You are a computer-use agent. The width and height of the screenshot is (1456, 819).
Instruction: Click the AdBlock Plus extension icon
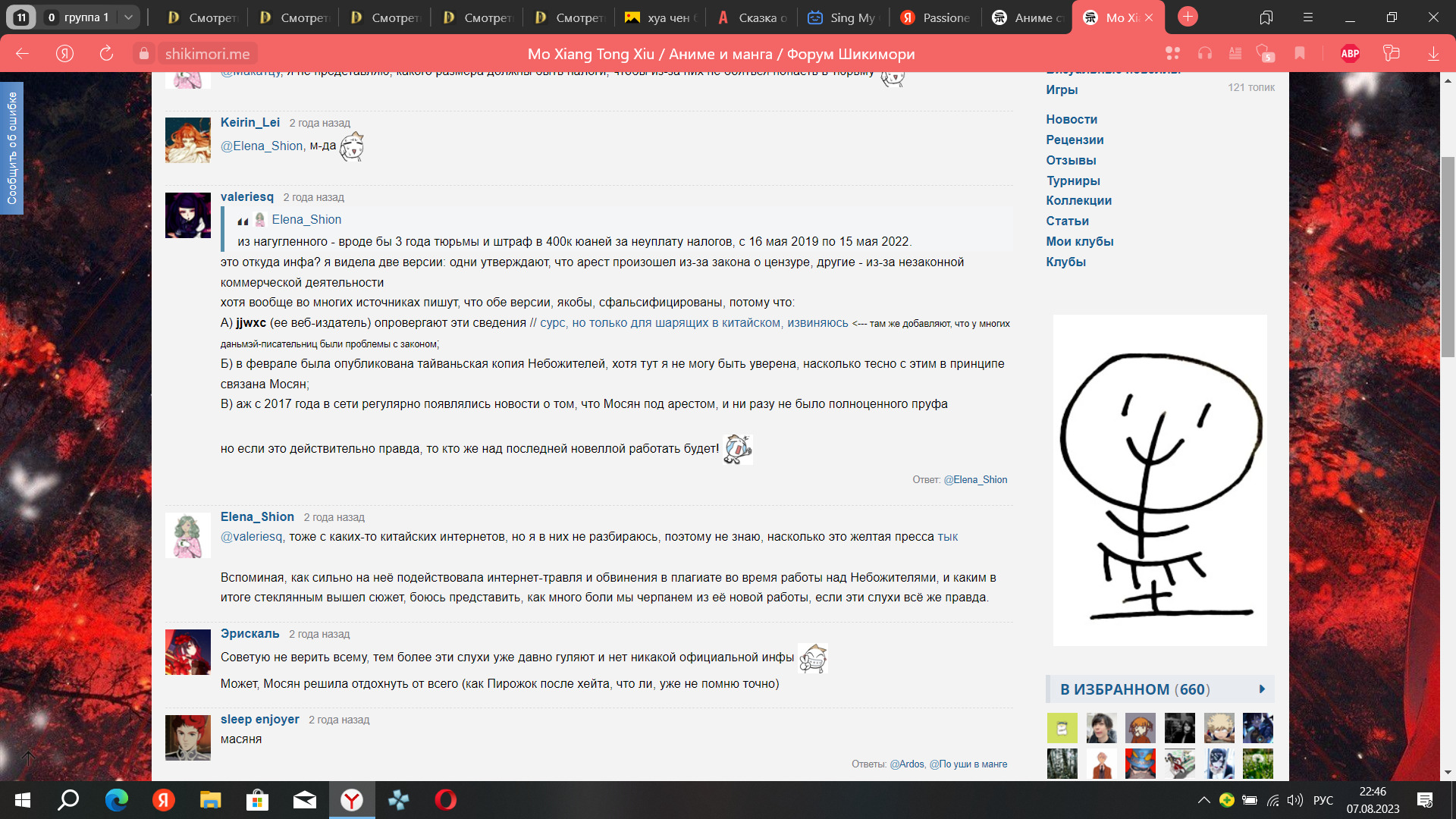click(1350, 53)
